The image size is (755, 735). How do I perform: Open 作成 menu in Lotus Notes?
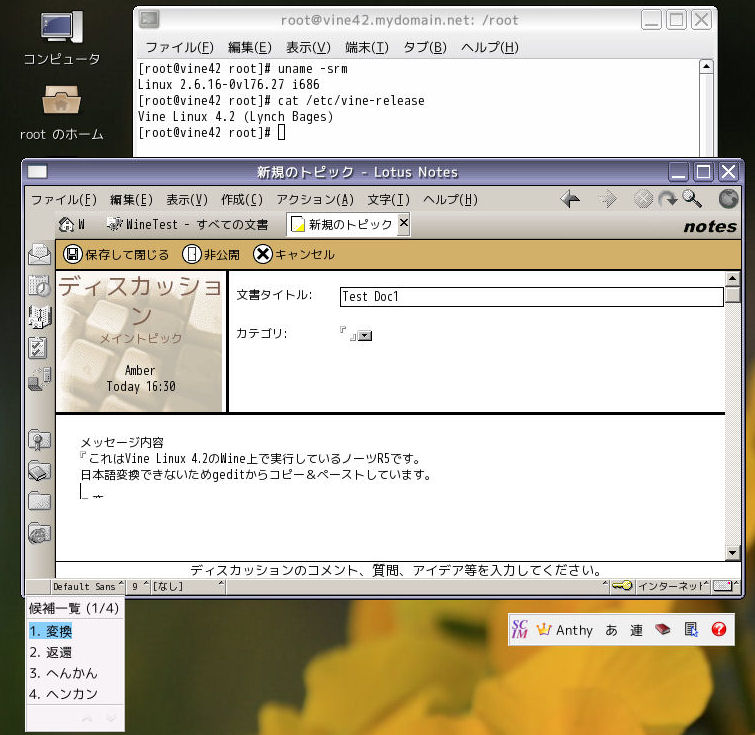pyautogui.click(x=242, y=199)
